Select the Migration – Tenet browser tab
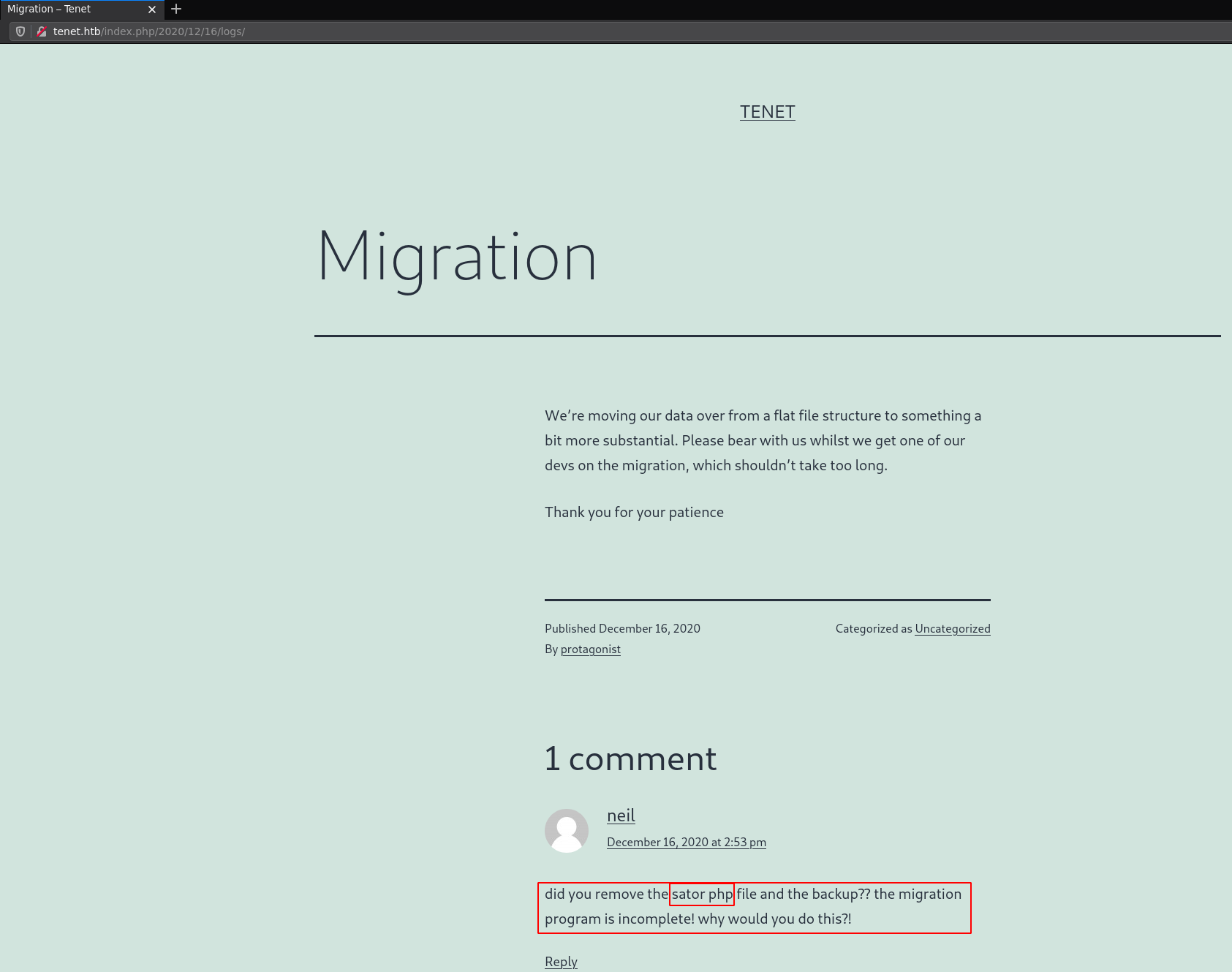This screenshot has height=972, width=1232. click(x=73, y=10)
